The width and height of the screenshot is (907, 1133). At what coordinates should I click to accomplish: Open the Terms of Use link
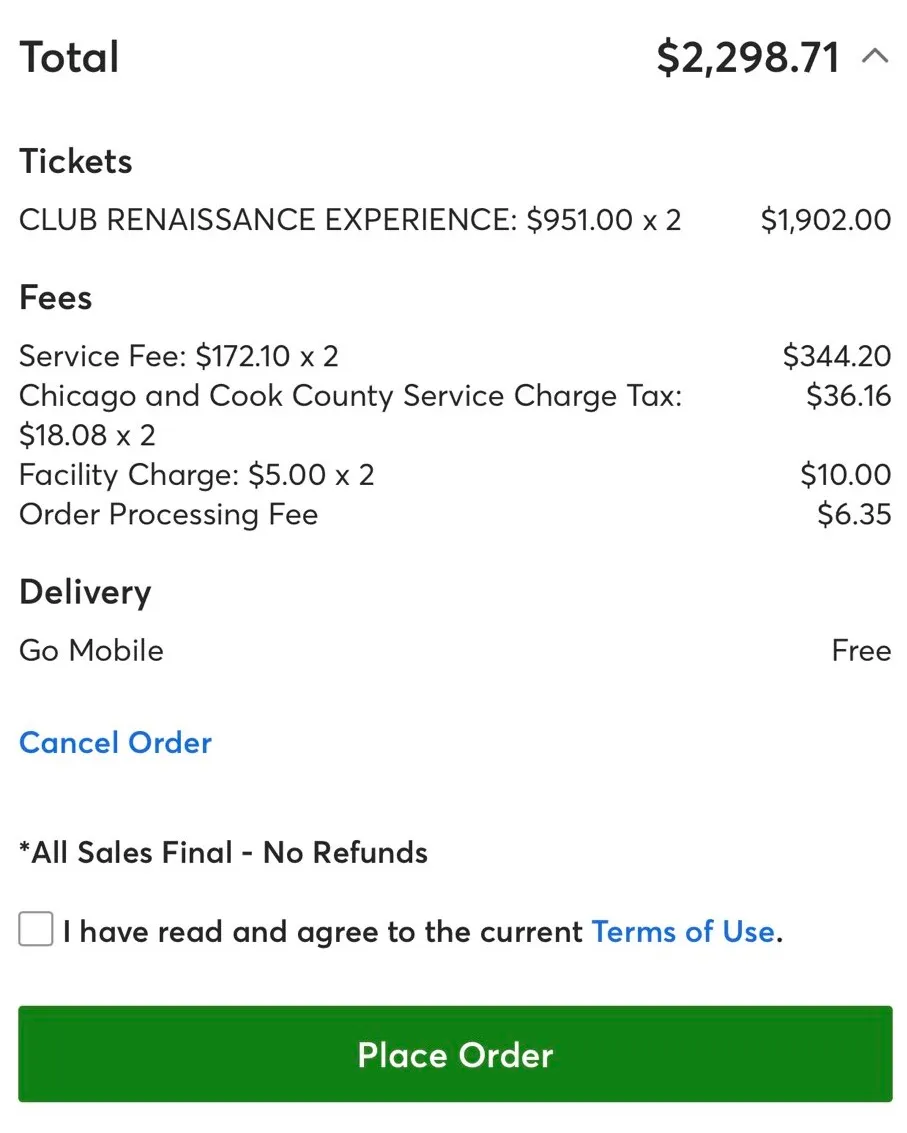(x=683, y=932)
